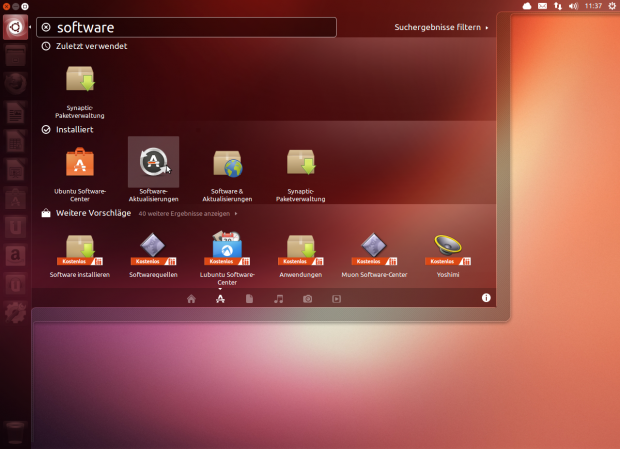Switch to the Applications lens
The height and width of the screenshot is (449, 620).
pyautogui.click(x=220, y=299)
